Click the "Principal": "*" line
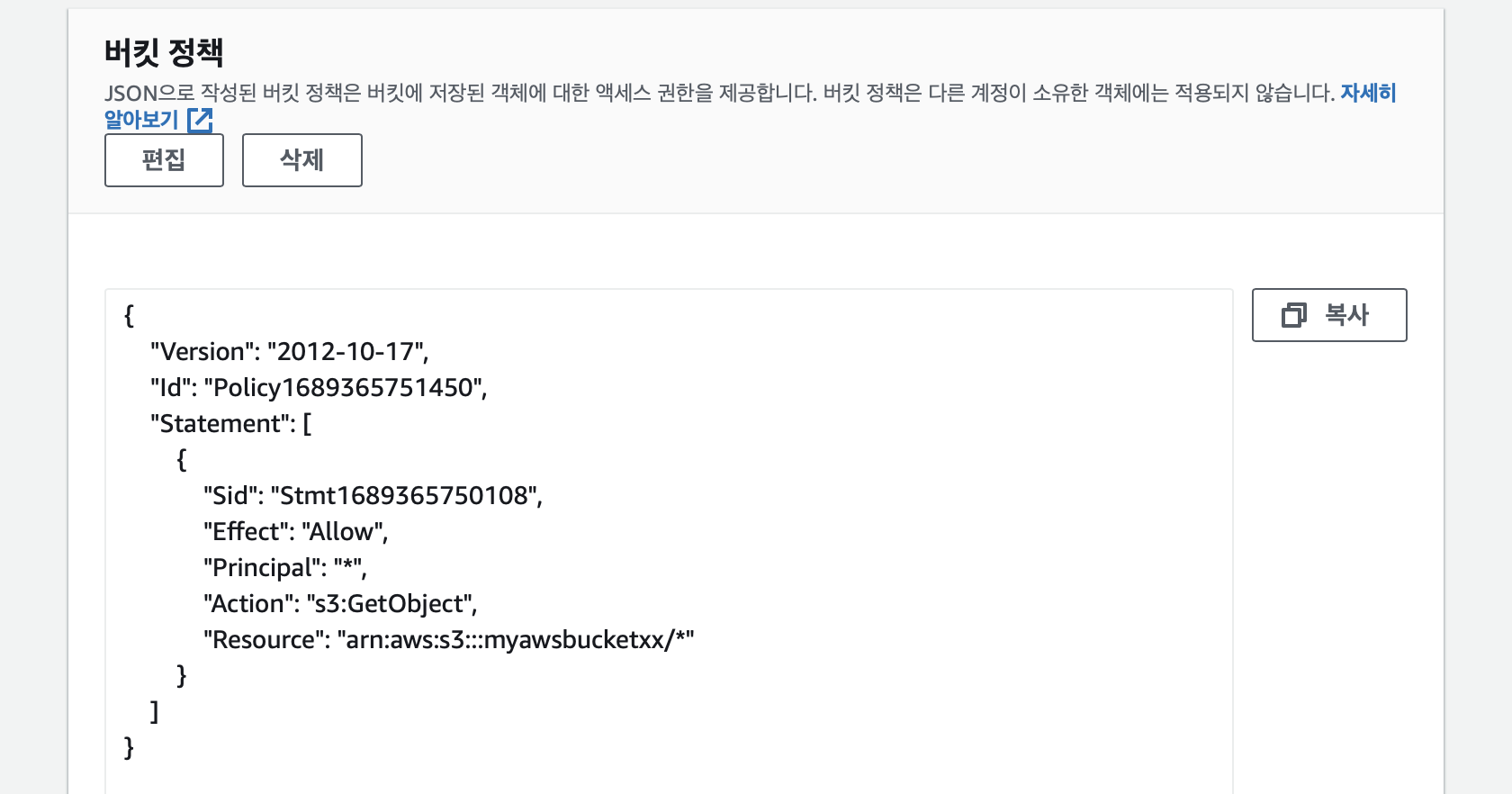The width and height of the screenshot is (1512, 794). point(284,567)
